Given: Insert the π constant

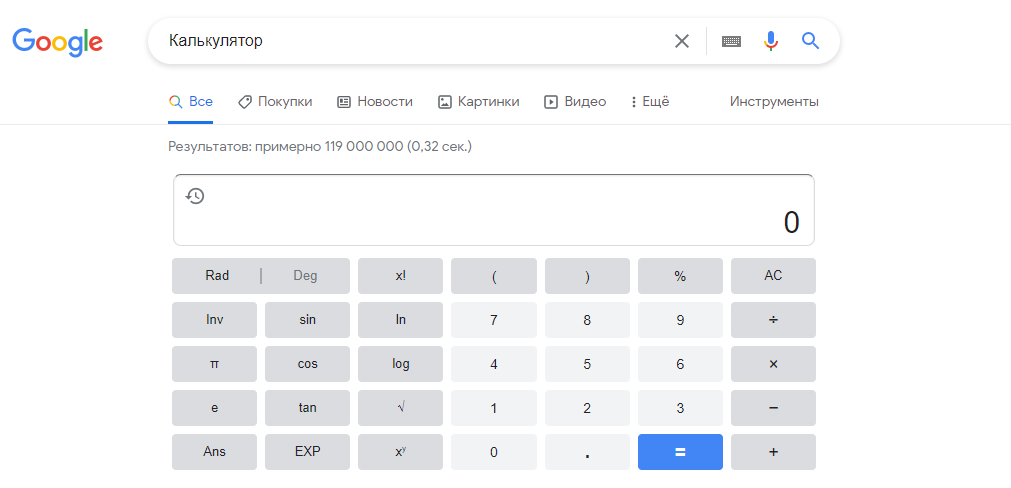Looking at the screenshot, I should tap(215, 364).
